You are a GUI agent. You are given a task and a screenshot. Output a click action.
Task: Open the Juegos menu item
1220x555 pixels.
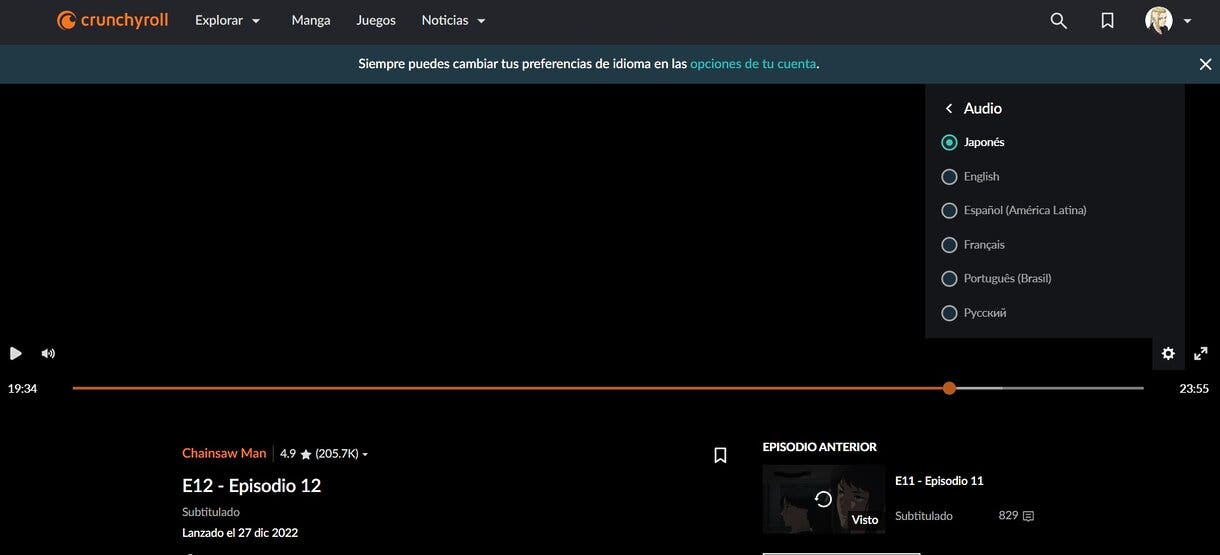pos(376,20)
